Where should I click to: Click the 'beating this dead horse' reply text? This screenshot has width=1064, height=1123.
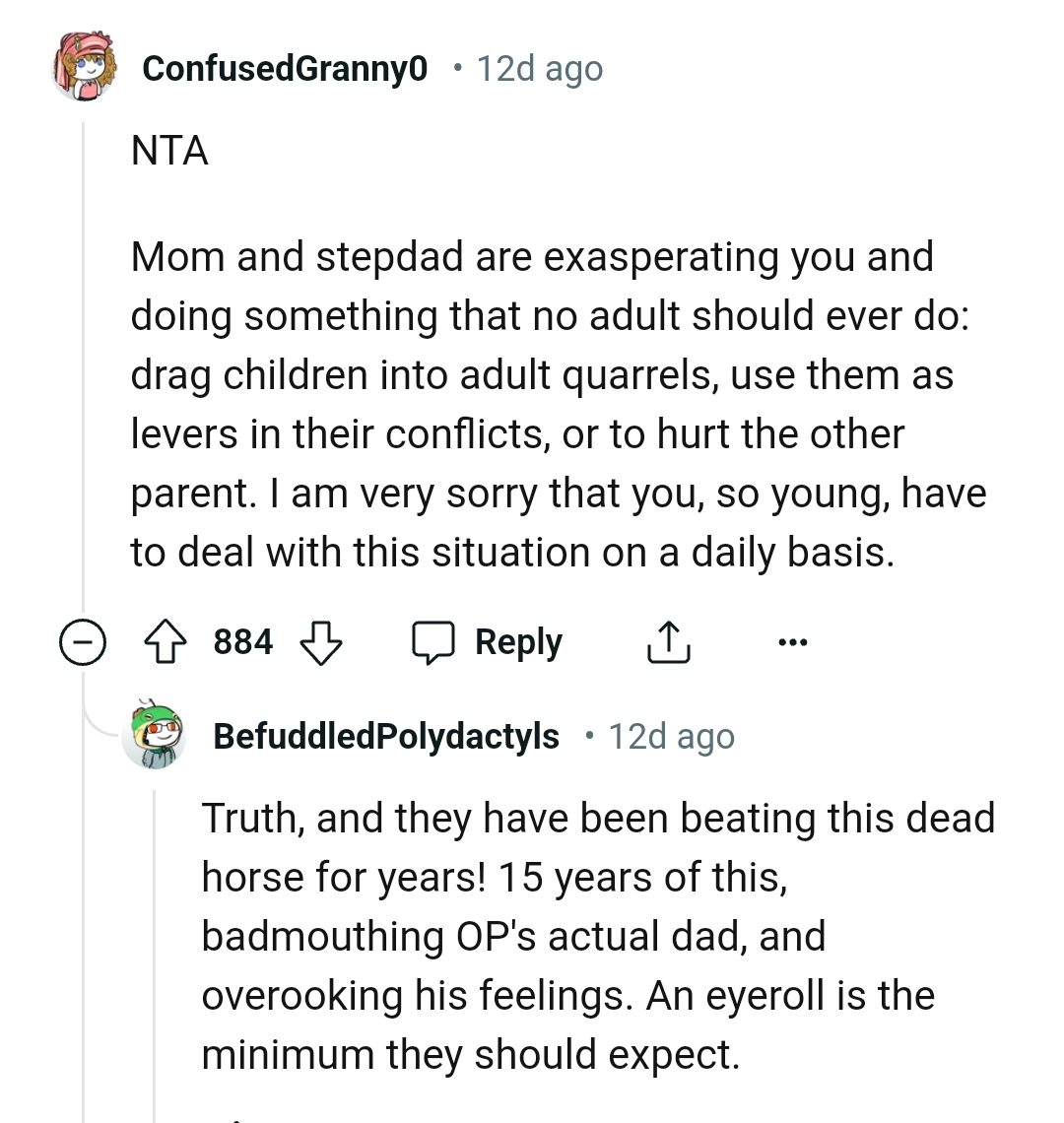pyautogui.click(x=597, y=936)
